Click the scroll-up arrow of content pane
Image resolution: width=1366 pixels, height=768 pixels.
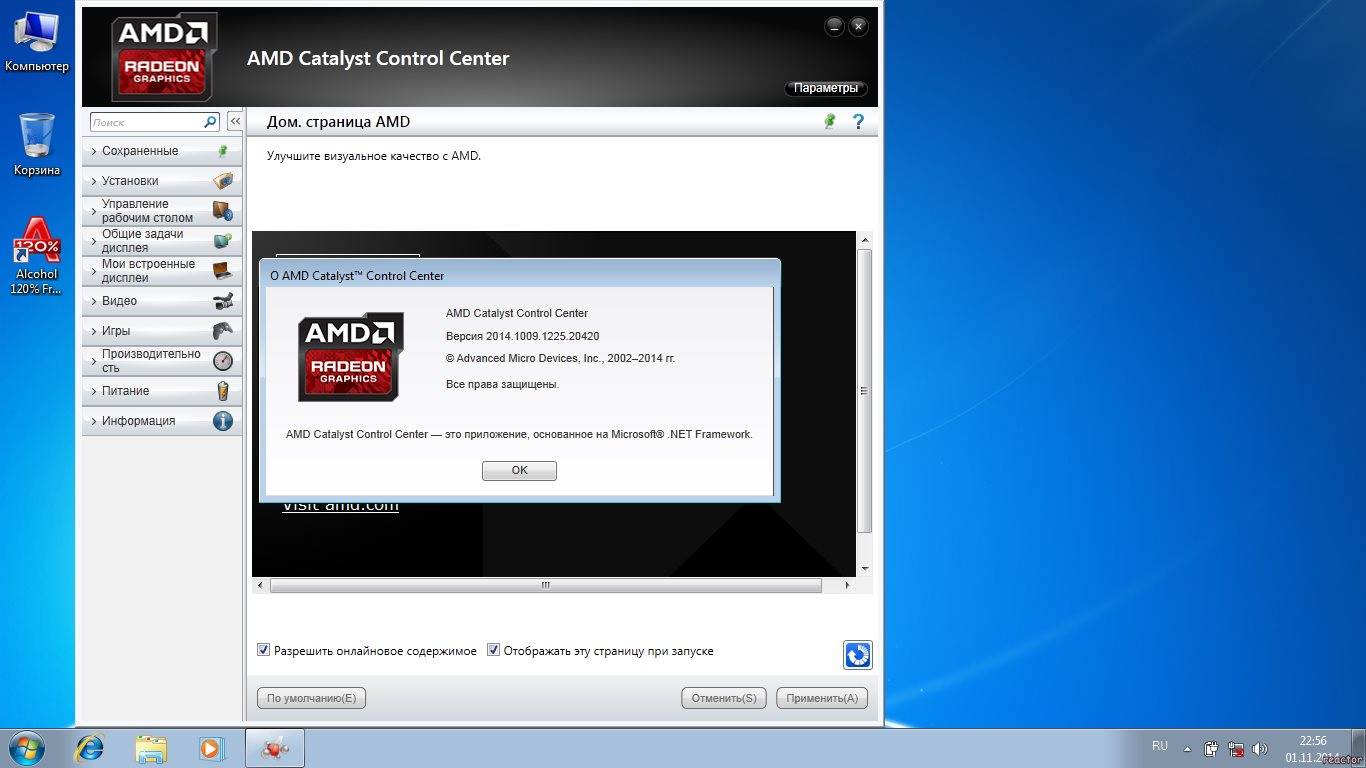pyautogui.click(x=864, y=240)
